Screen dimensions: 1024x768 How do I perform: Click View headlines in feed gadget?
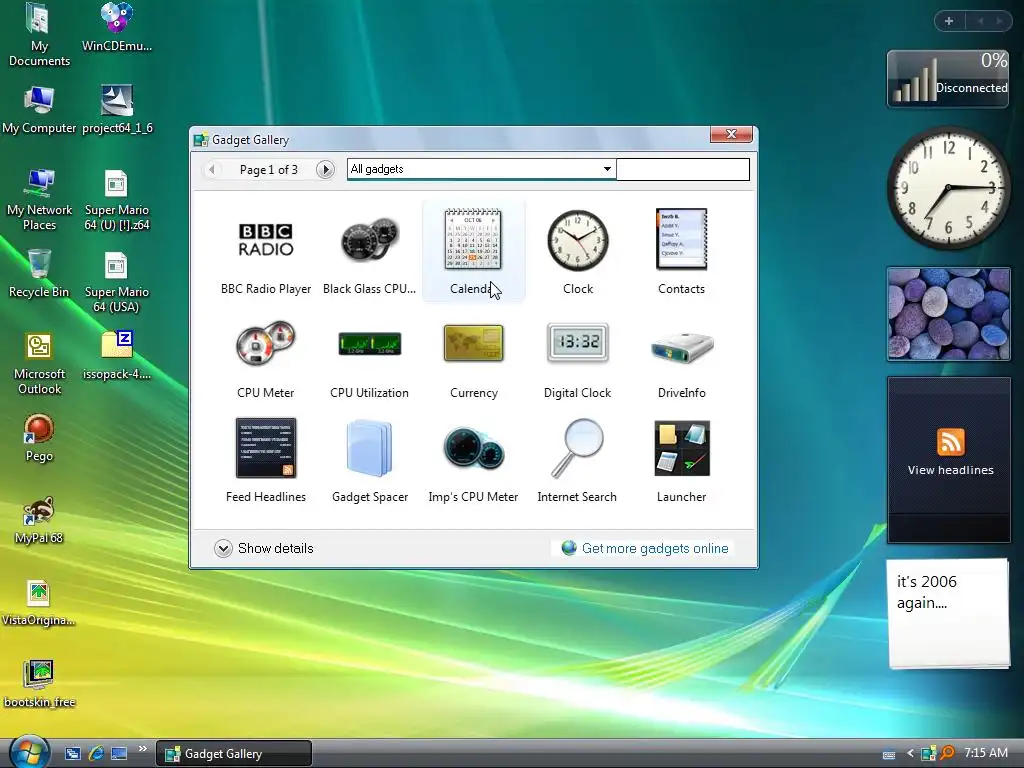[x=950, y=470]
